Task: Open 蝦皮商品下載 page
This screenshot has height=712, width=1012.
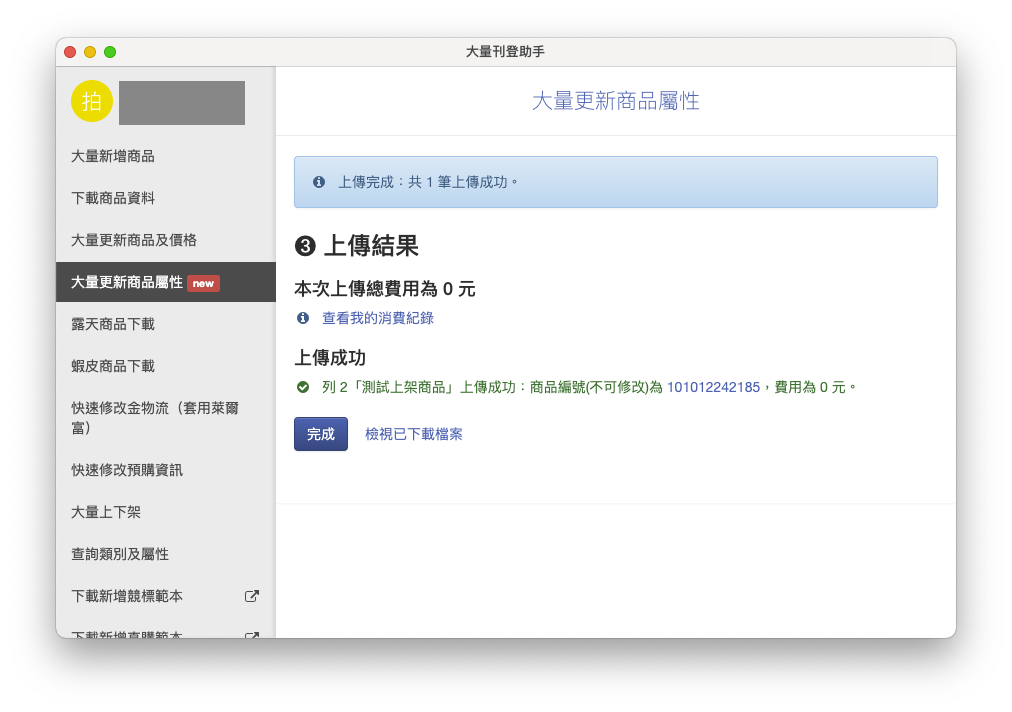Action: 113,366
